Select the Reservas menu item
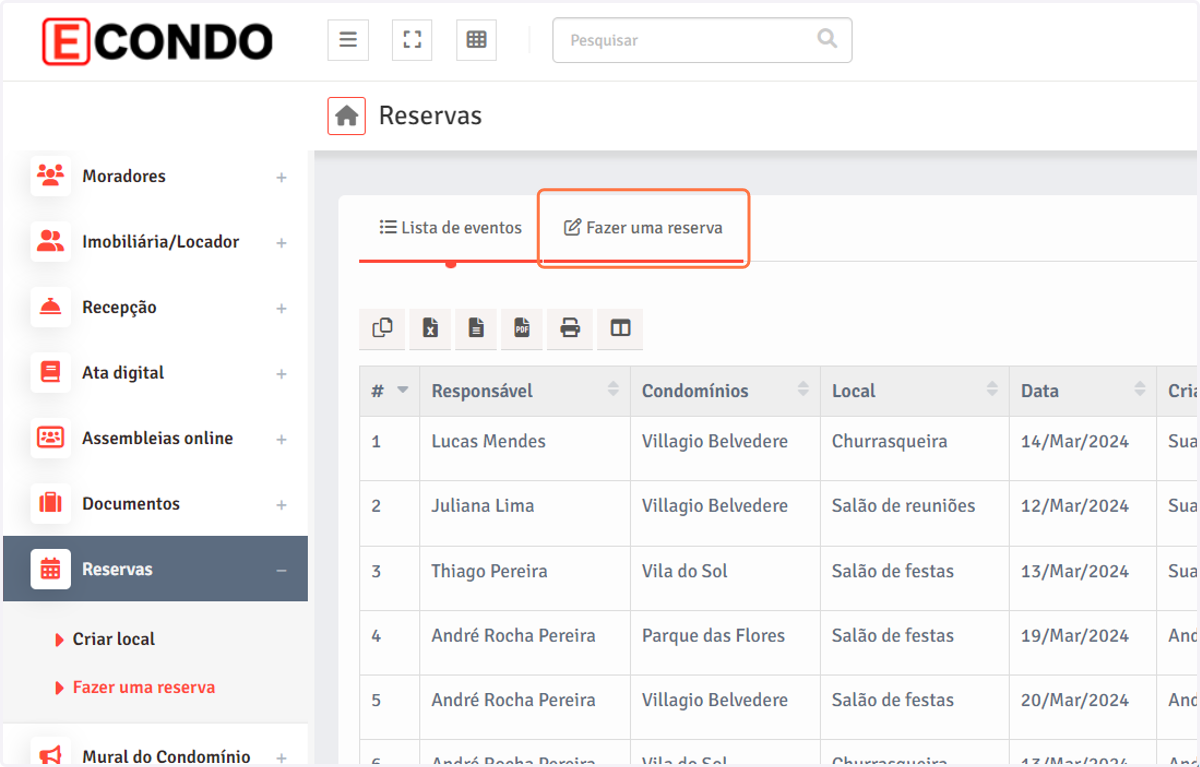 (155, 569)
